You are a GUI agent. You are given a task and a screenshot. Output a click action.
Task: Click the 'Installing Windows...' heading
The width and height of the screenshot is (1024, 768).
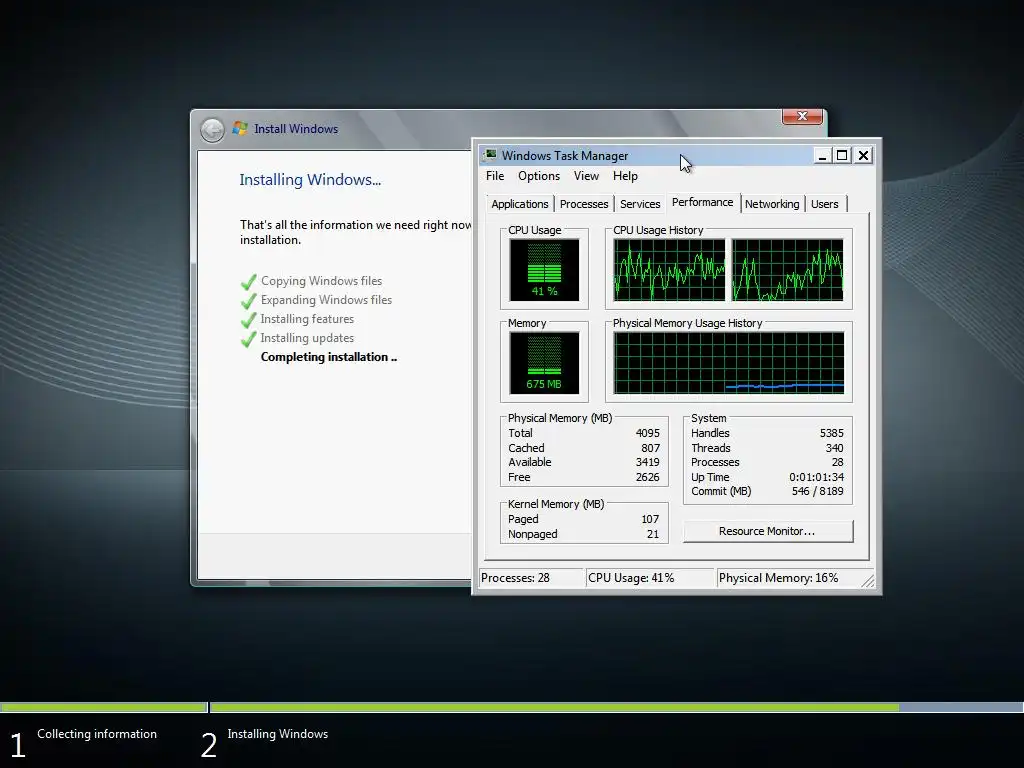pos(310,180)
